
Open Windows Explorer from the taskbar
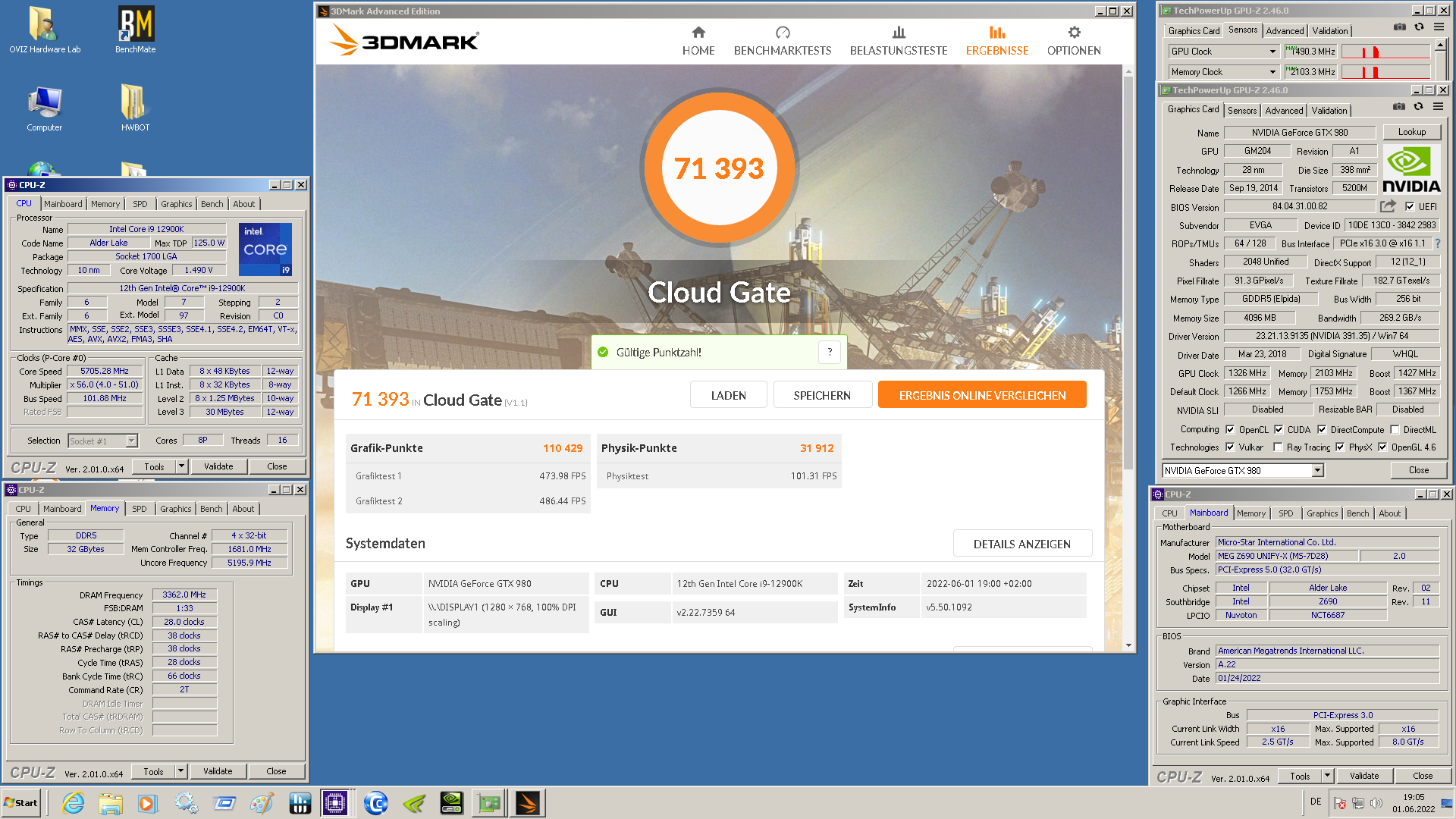coord(111,803)
